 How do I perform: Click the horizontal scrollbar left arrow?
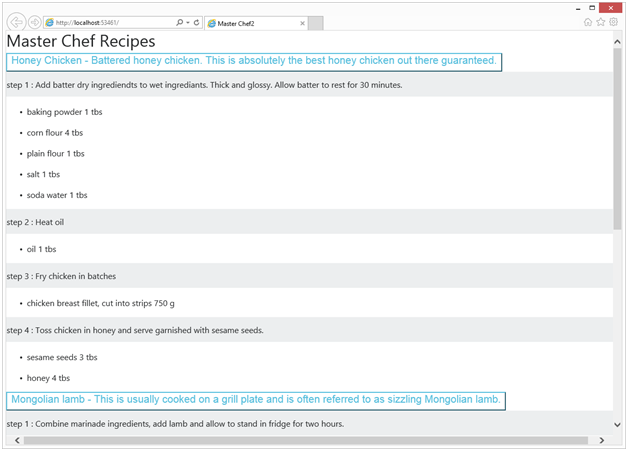[x=17, y=440]
